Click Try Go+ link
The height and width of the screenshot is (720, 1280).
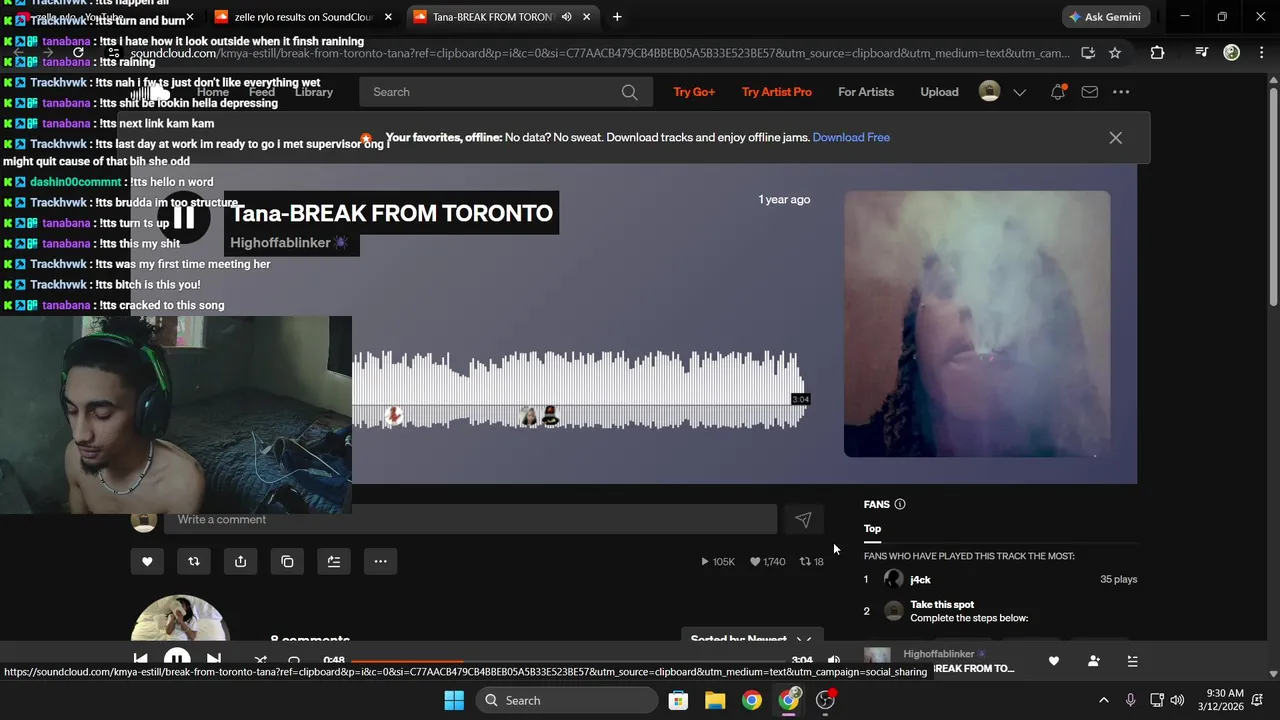point(694,92)
